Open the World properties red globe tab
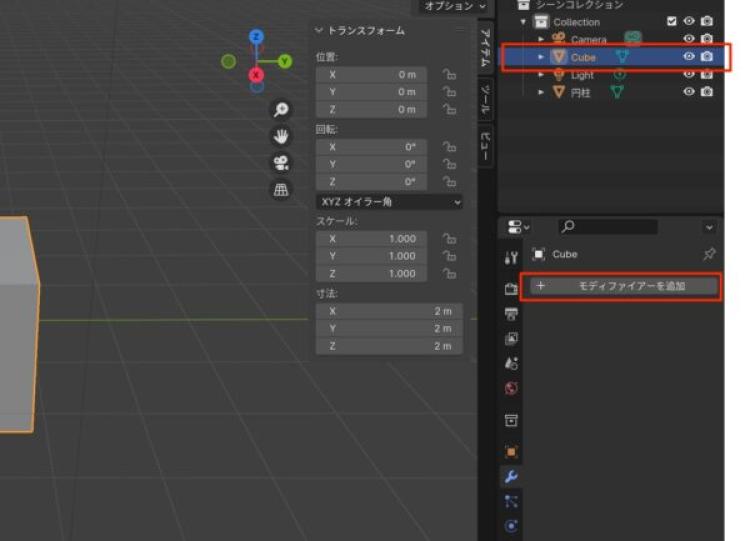Screen dimensions: 750x541 (511, 388)
